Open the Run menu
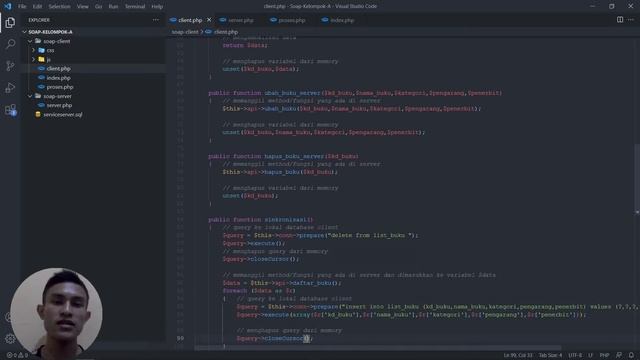The width and height of the screenshot is (640, 360). click(113, 7)
